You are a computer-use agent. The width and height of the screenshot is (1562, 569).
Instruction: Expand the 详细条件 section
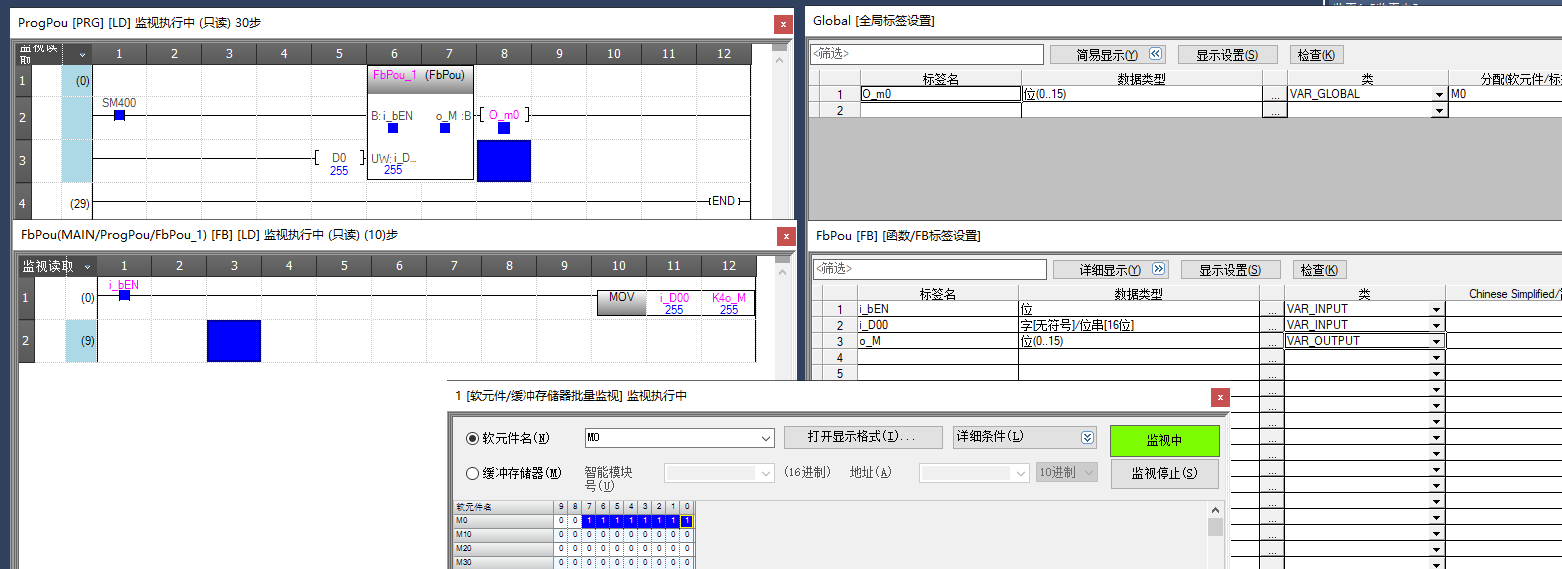click(1087, 438)
